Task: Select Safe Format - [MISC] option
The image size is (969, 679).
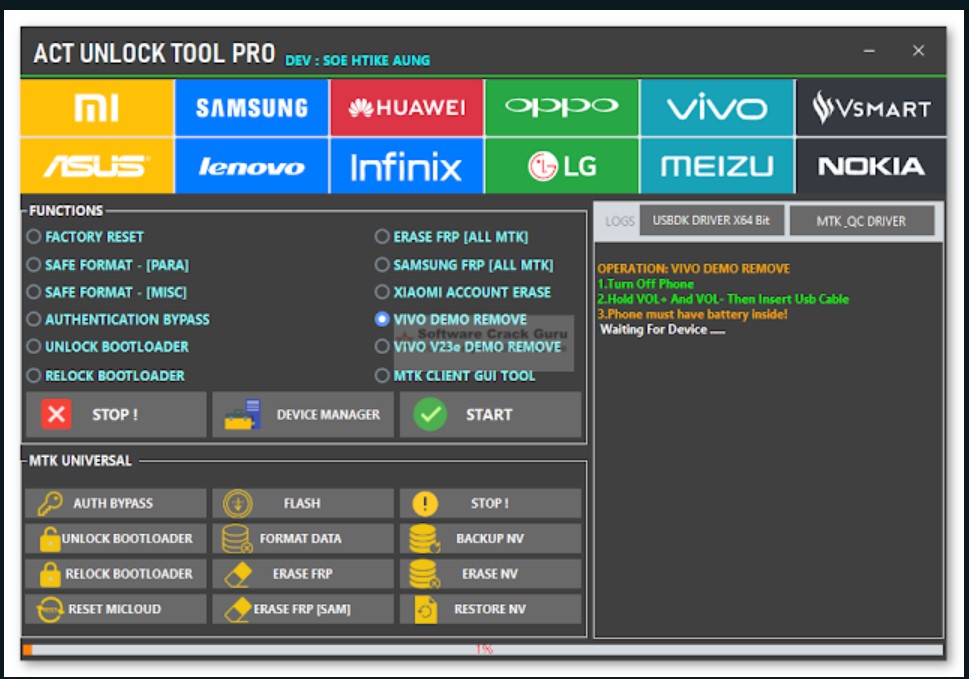Action: (x=107, y=292)
